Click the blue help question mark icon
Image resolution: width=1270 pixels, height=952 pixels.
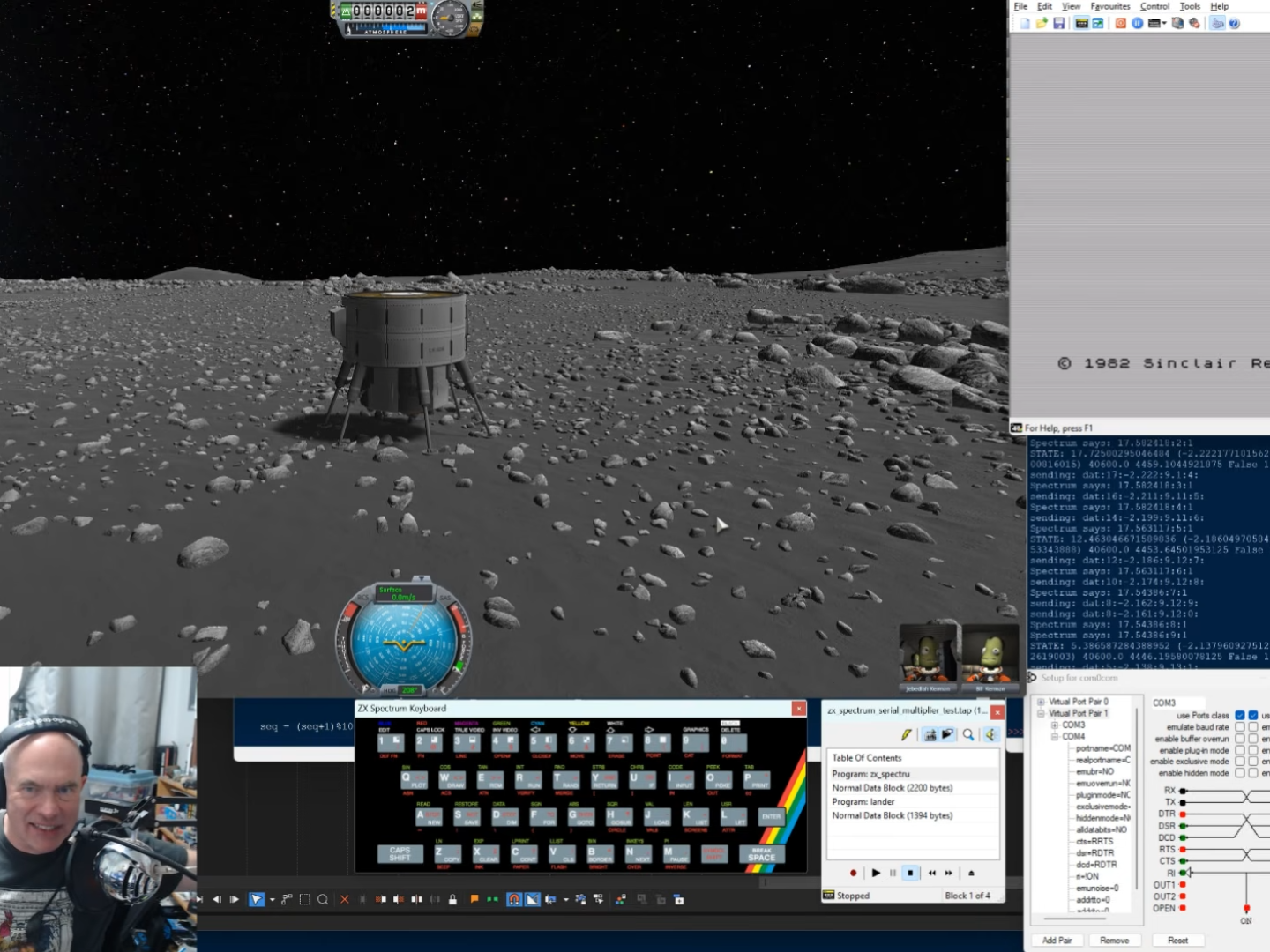point(1234,23)
